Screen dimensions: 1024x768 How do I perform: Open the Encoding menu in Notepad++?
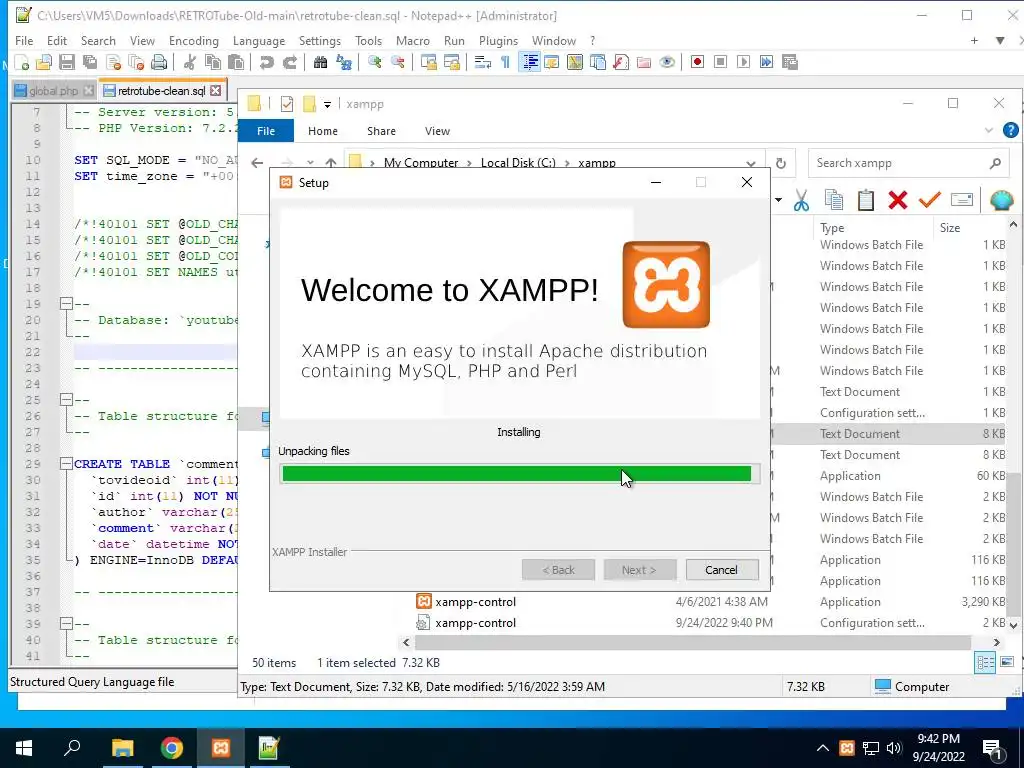[x=193, y=40]
